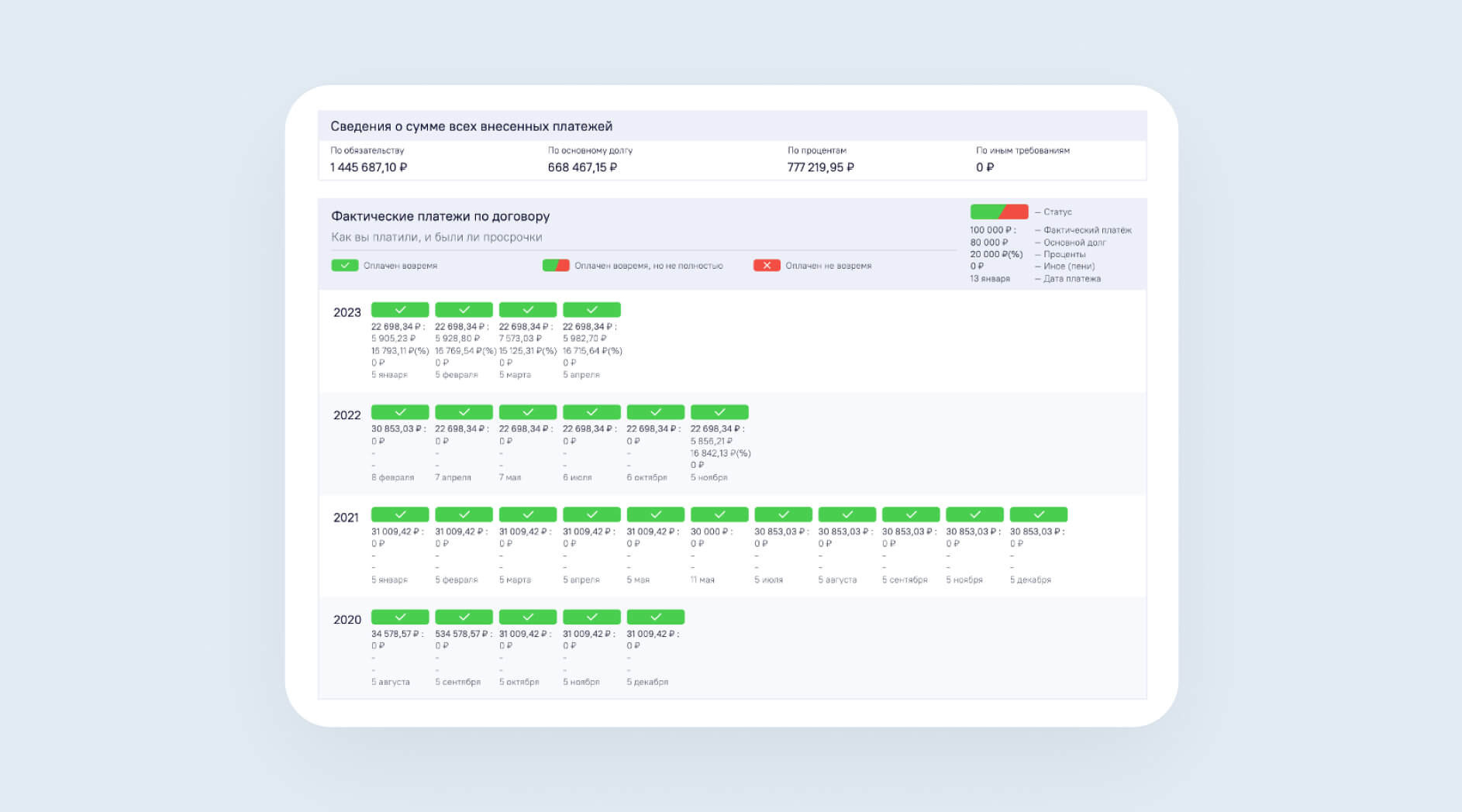Select the 2023 paid badge for 5 апреля
This screenshot has height=812, width=1462.
click(x=591, y=309)
